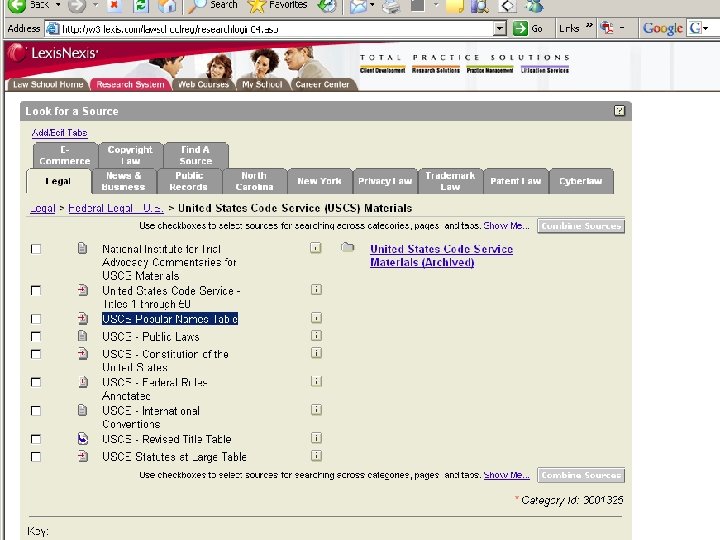This screenshot has width=720, height=540.
Task: Select the Public Records tab
Action: pyautogui.click(x=189, y=181)
